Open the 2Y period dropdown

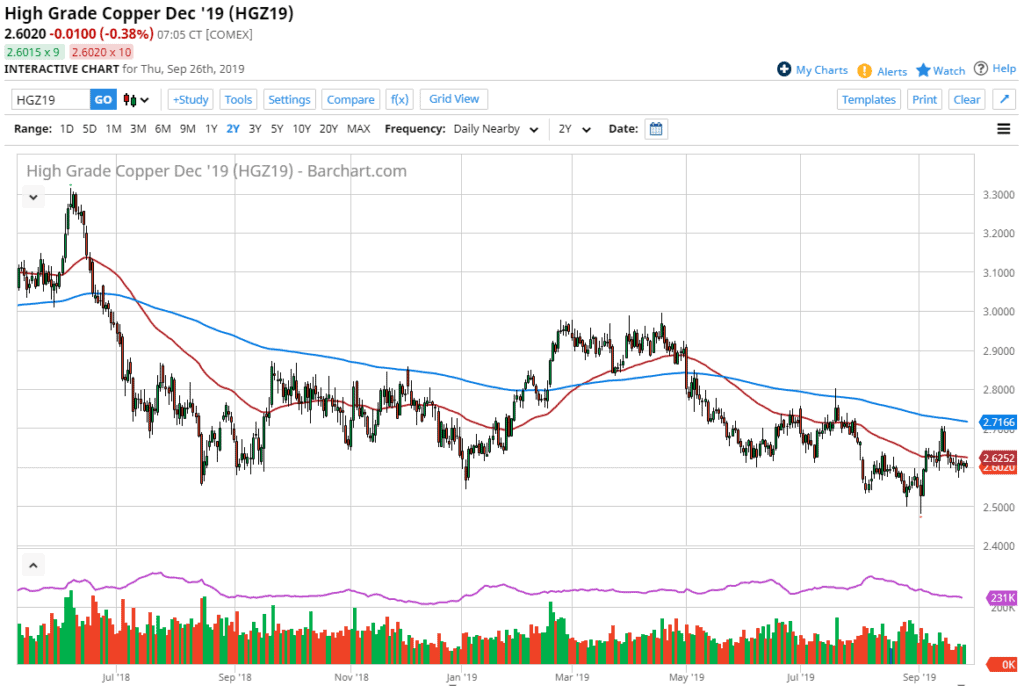(574, 128)
